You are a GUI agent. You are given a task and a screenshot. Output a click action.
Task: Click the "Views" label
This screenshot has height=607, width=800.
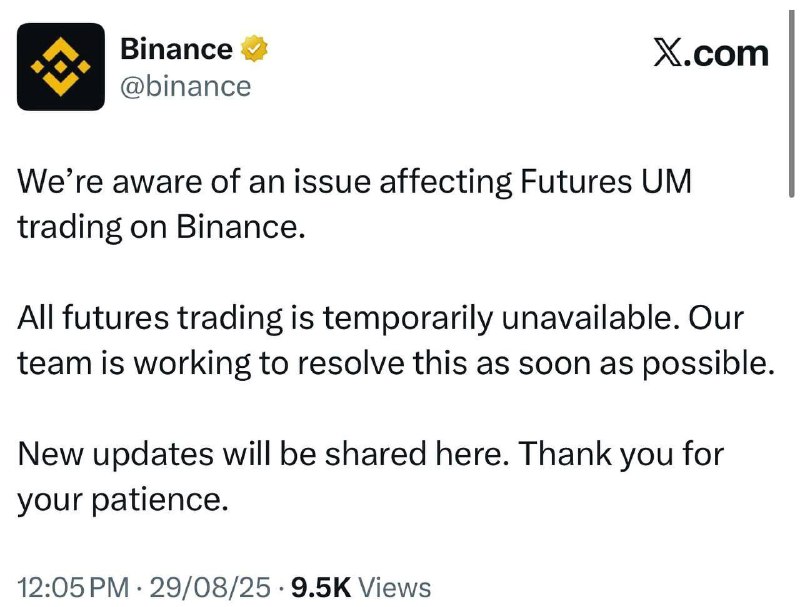point(394,587)
